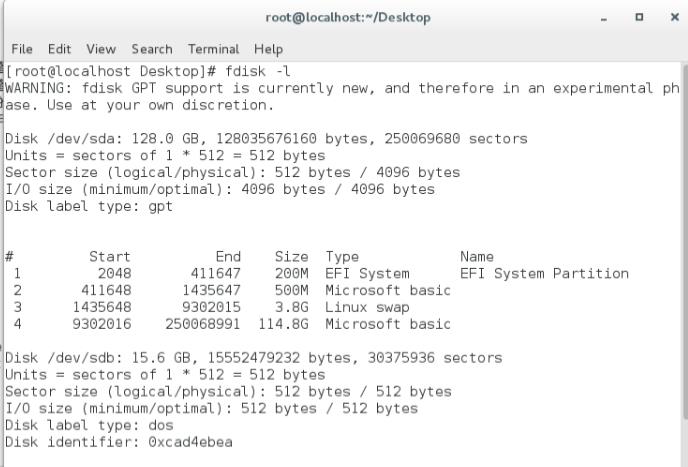Click the 'EFI System Partition' name
Screen dimensions: 688x467
(x=544, y=273)
